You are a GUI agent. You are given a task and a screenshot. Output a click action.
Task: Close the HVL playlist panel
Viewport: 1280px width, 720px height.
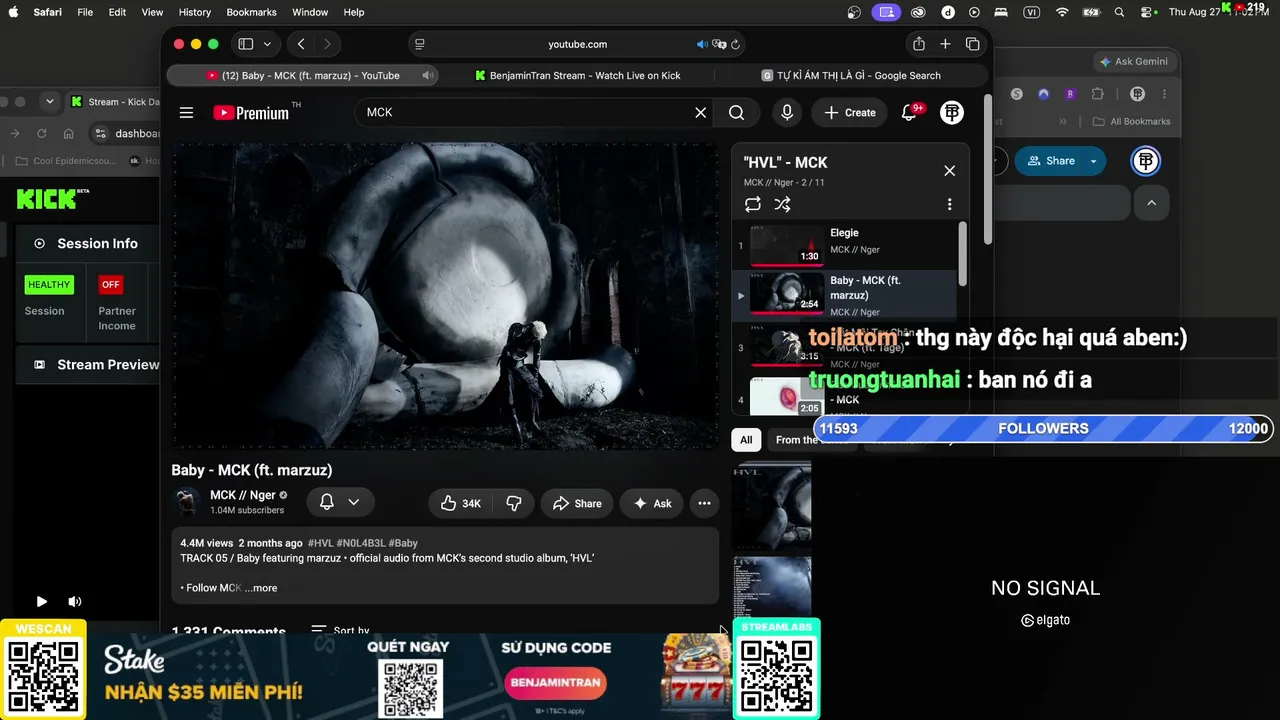[950, 171]
